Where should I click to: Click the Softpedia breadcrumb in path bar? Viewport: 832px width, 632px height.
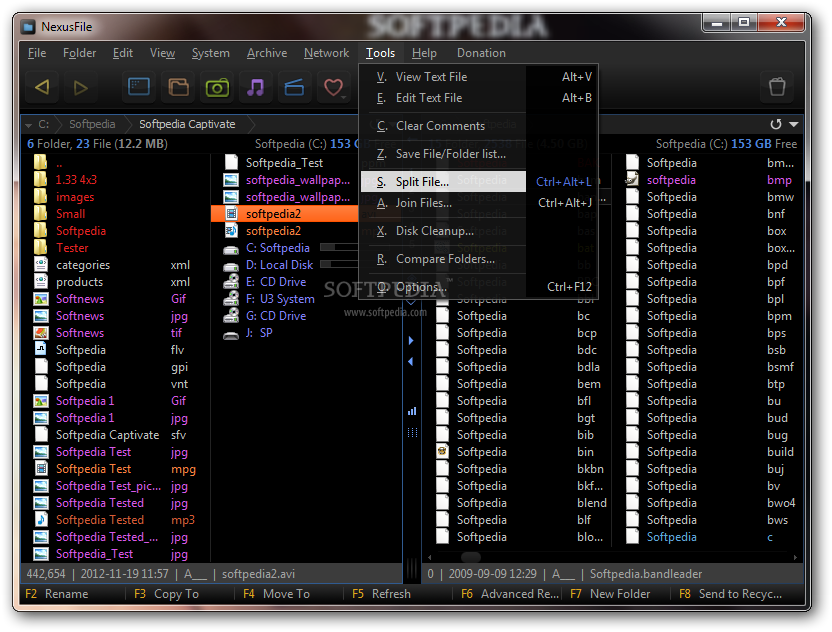point(92,124)
